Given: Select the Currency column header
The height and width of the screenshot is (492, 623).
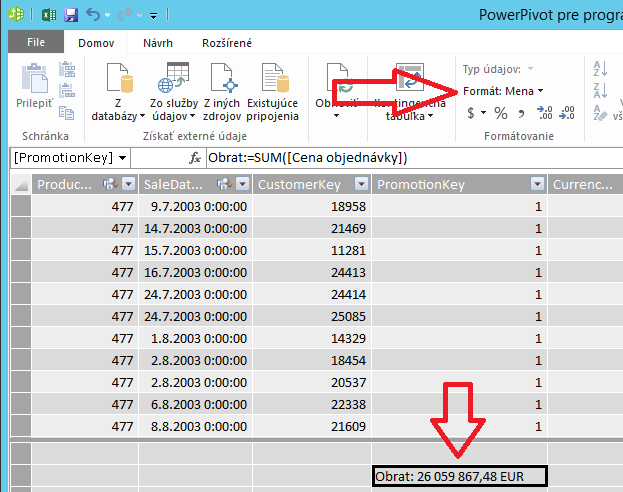Looking at the screenshot, I should (586, 184).
